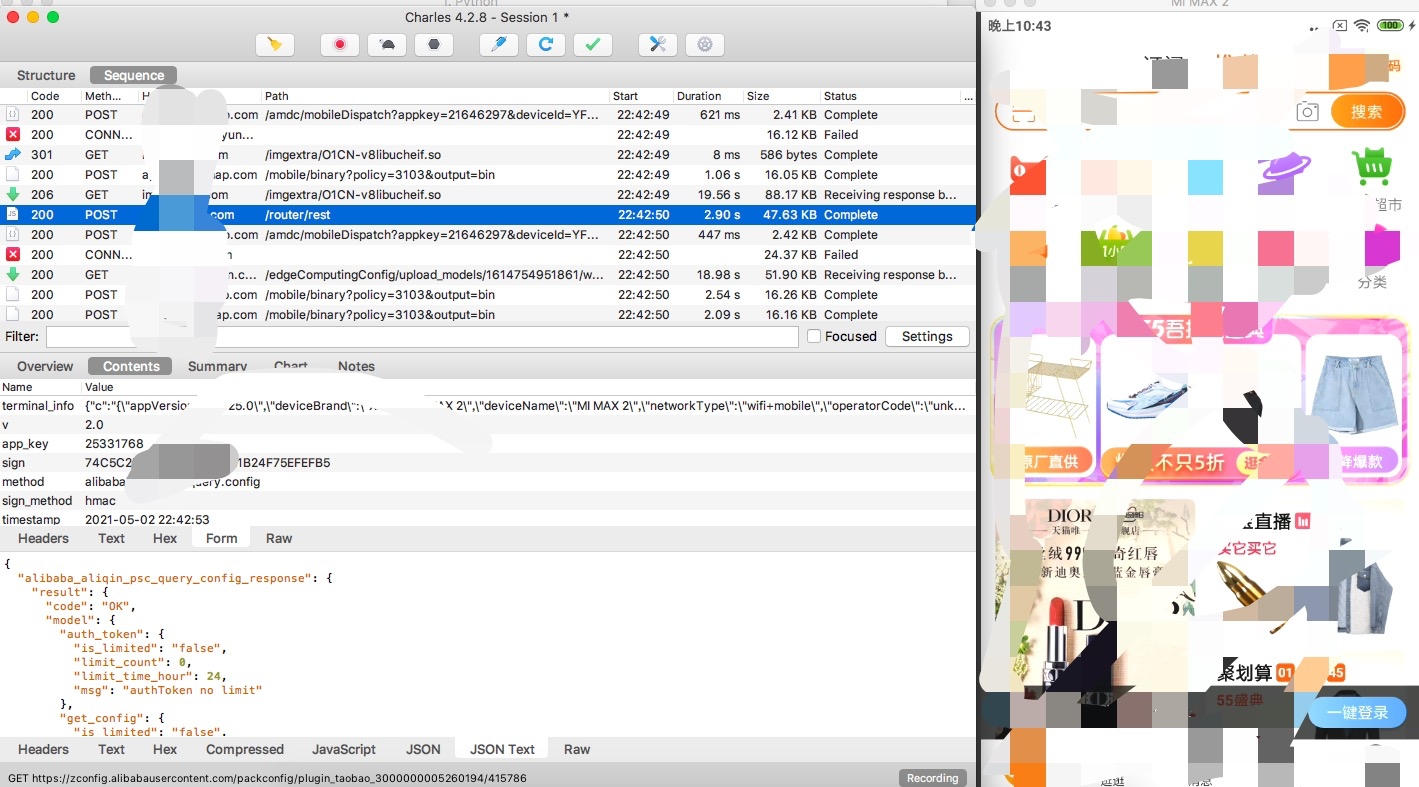This screenshot has height=787, width=1419.
Task: Sort by the Code column header
Action: pos(53,96)
